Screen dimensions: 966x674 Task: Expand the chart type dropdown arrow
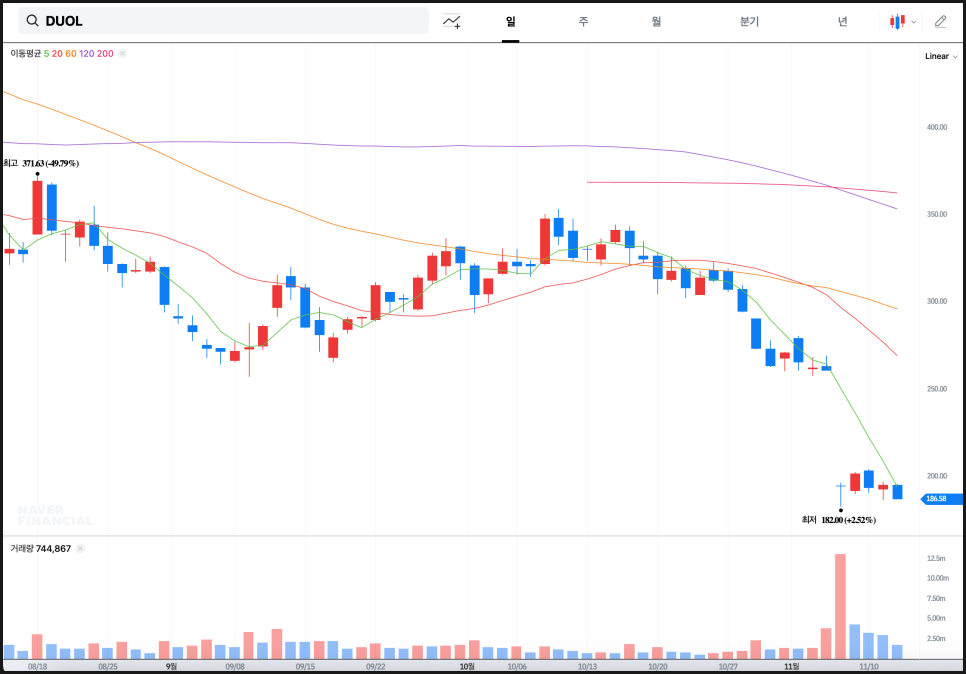pyautogui.click(x=913, y=22)
